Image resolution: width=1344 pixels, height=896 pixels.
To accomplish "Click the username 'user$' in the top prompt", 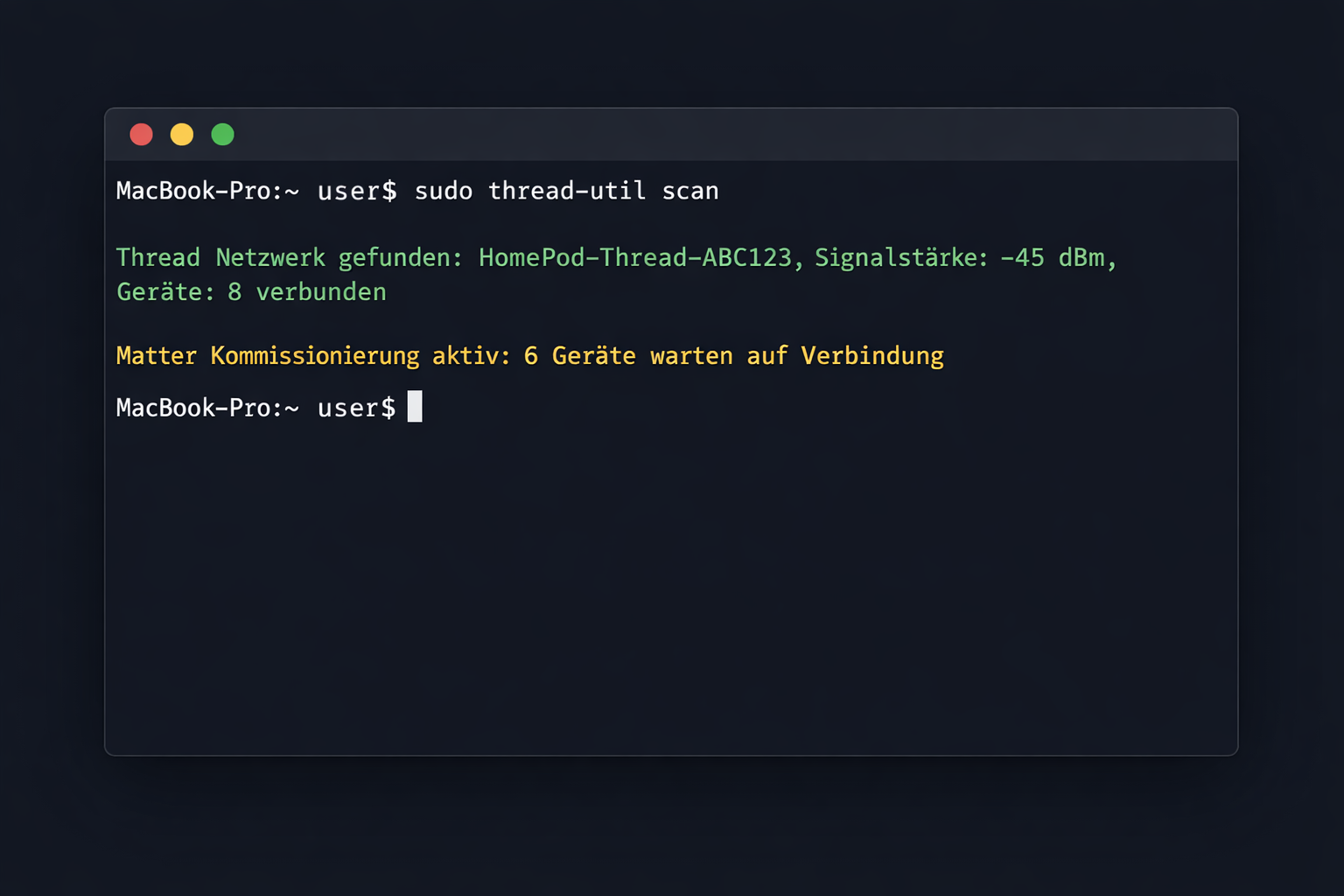I will tap(357, 191).
